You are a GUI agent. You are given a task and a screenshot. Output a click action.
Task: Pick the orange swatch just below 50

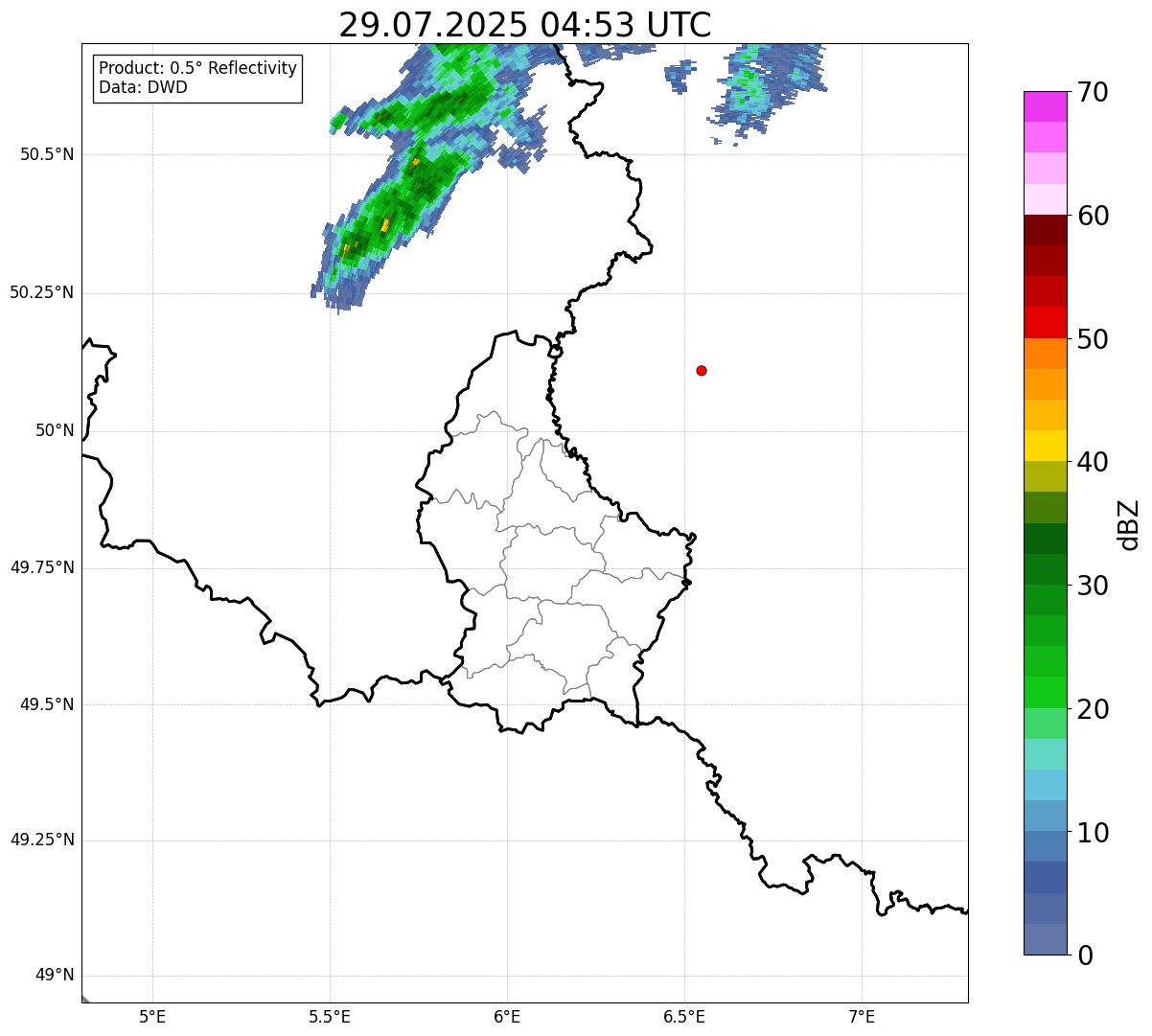[x=1045, y=353]
